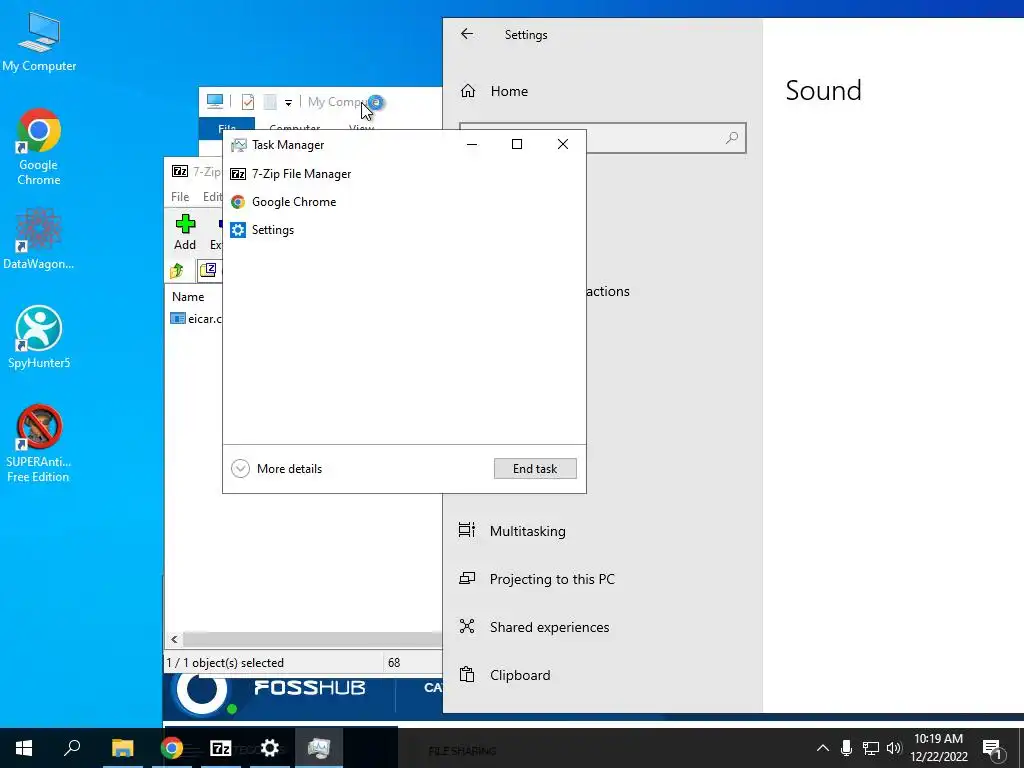Click the archive icon in 7-Zip path bar
The image size is (1024, 768).
point(208,270)
